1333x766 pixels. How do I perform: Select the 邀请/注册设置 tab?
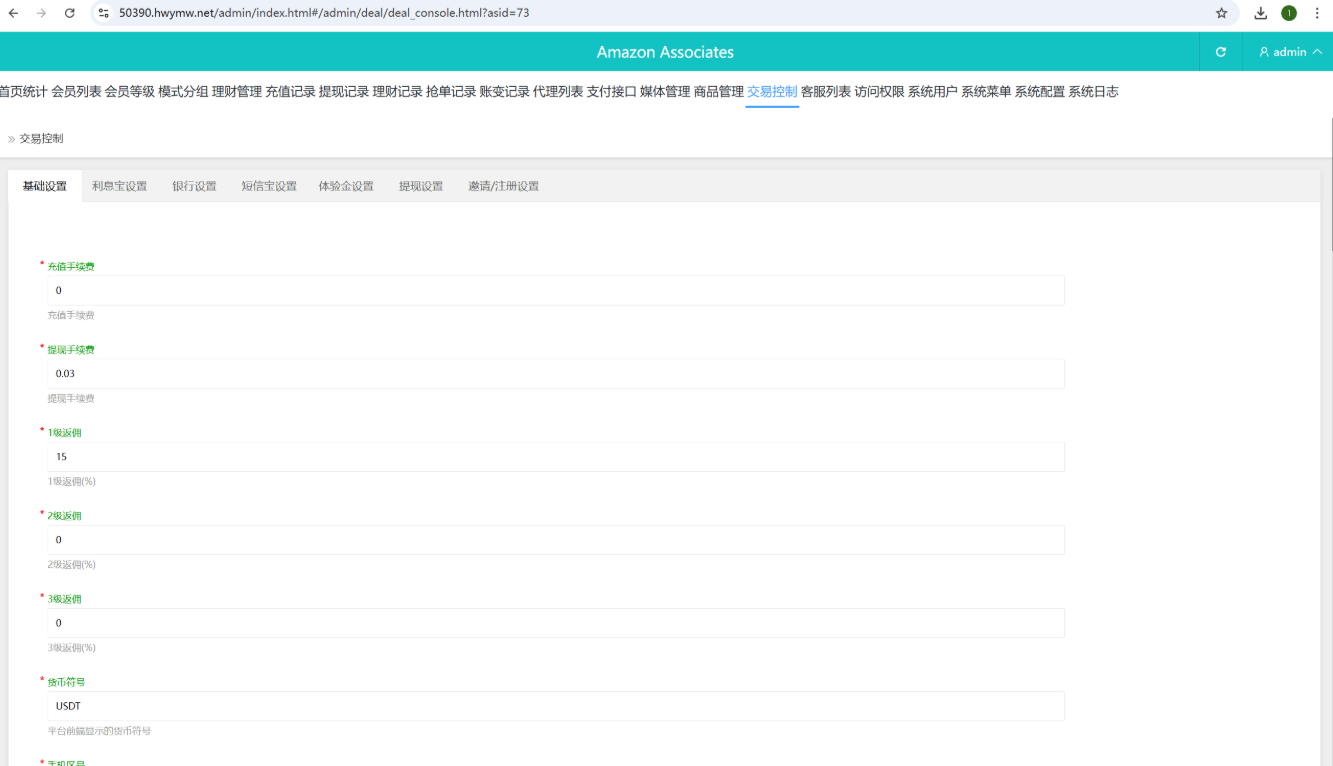click(503, 186)
